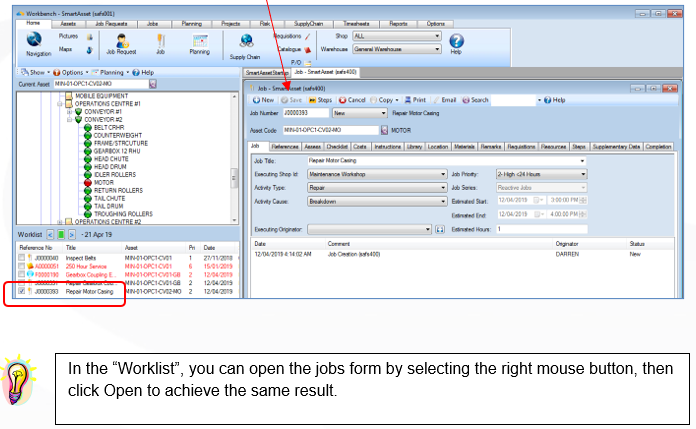
Task: Open Options menu in left panel toolbar
Action: 71,72
